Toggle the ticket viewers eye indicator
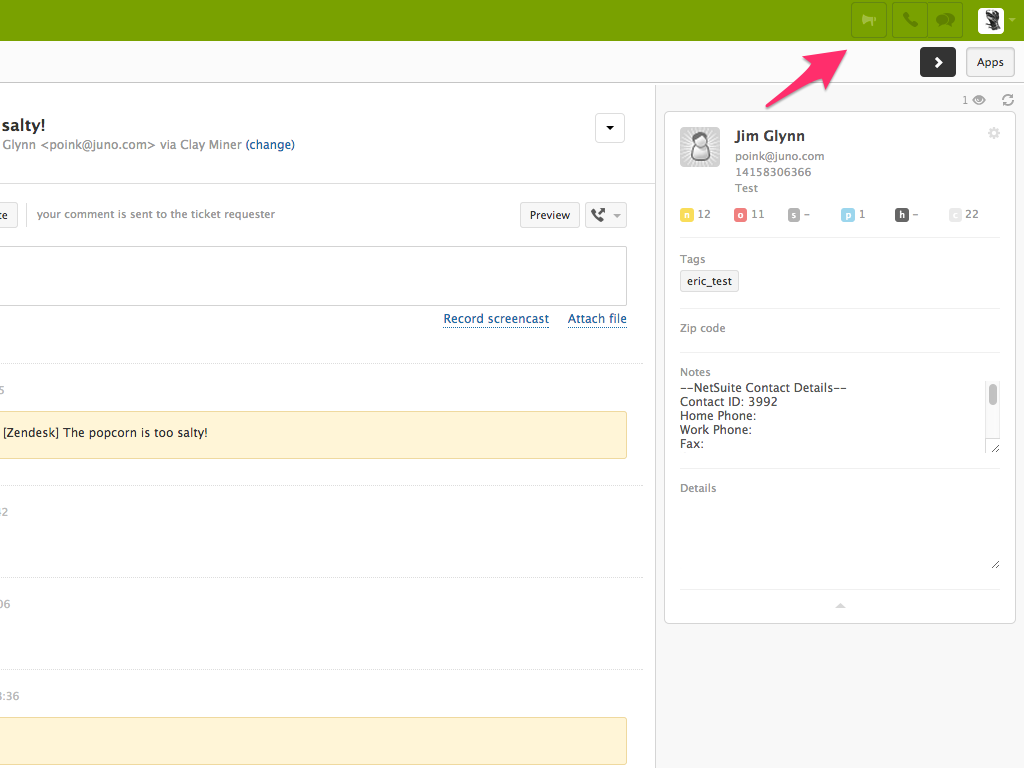Viewport: 1024px width, 768px height. pyautogui.click(x=977, y=99)
